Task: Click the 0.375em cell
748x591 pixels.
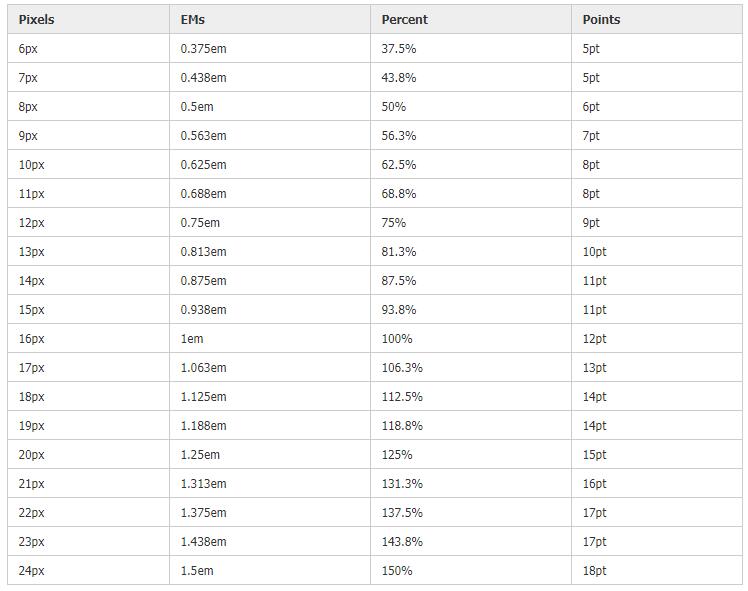Action: click(x=270, y=49)
